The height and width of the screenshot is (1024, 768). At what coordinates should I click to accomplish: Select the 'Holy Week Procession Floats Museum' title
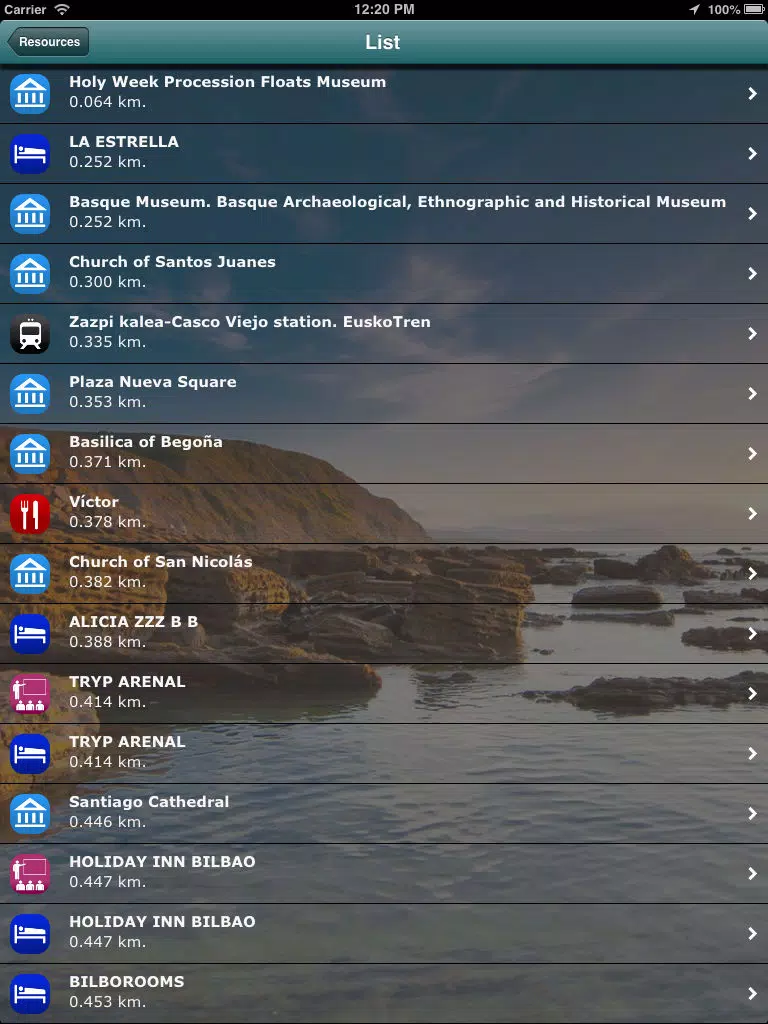click(x=227, y=82)
